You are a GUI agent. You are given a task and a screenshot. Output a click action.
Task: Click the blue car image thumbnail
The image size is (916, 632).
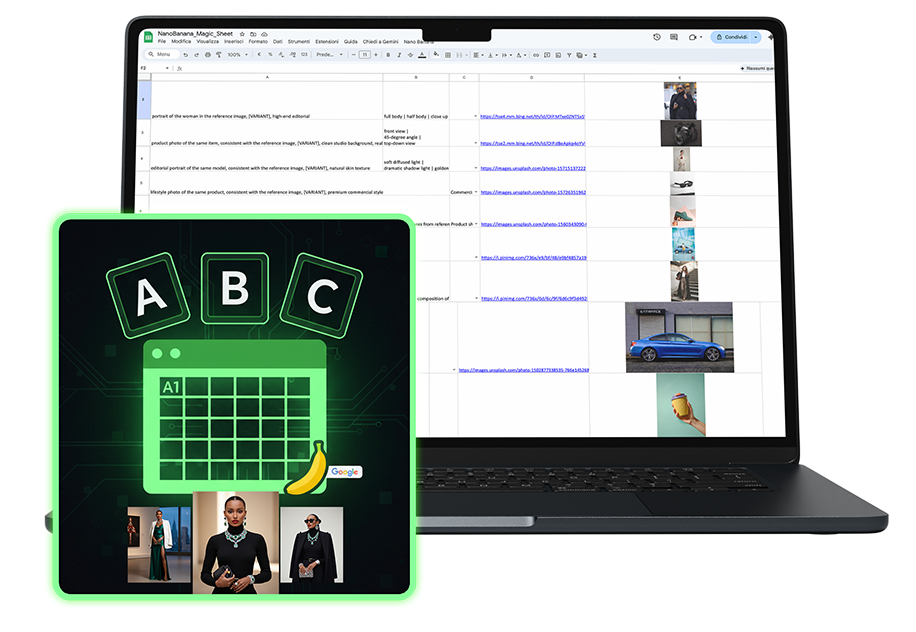click(x=679, y=337)
